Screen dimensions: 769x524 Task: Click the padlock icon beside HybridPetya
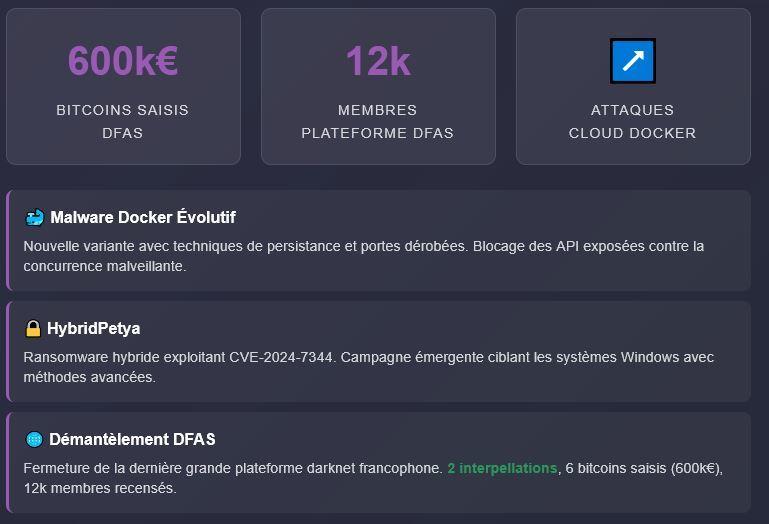tap(33, 328)
